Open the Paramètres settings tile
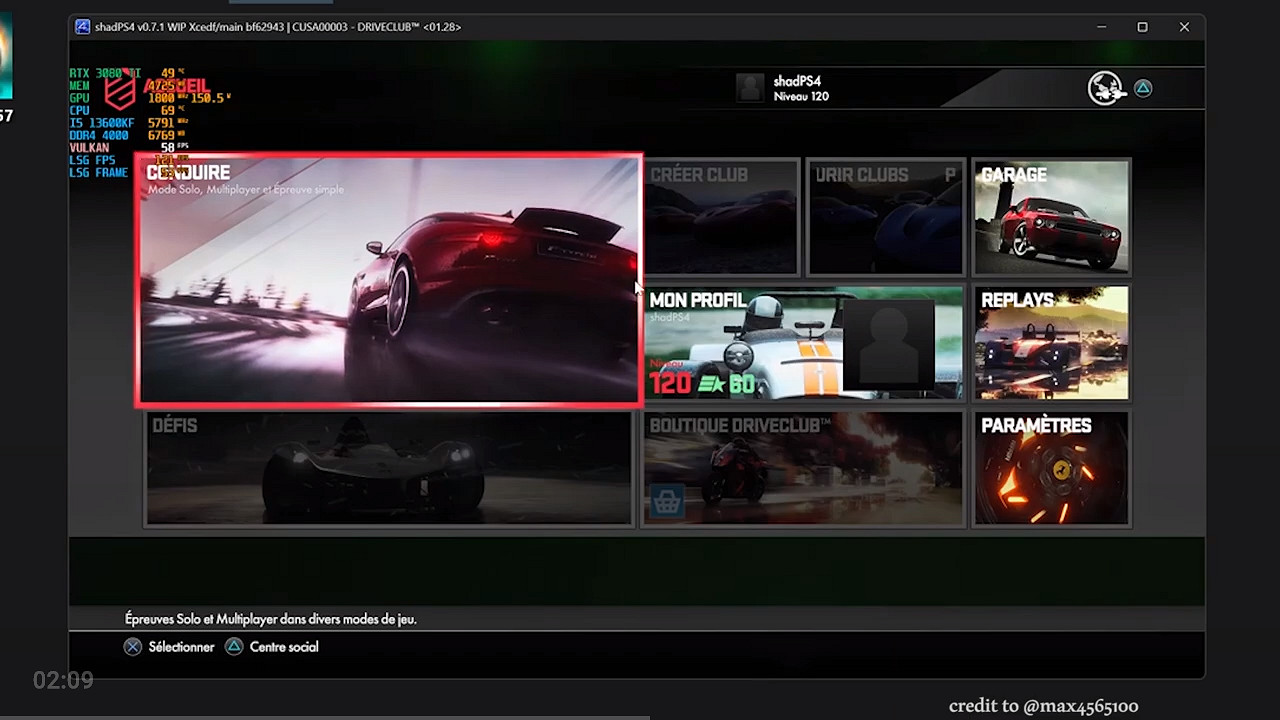The width and height of the screenshot is (1280, 720). (1051, 469)
